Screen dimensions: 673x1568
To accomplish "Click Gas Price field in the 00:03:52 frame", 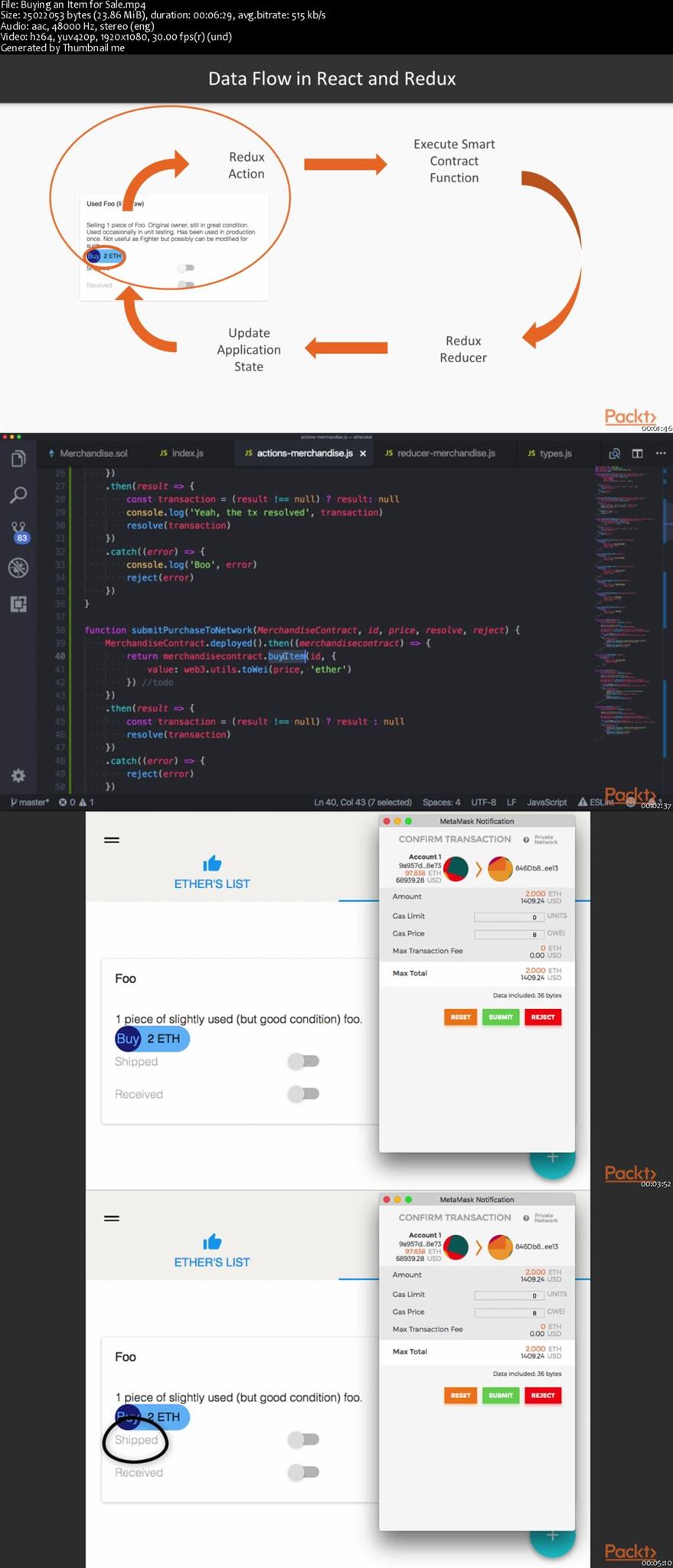I will point(508,934).
